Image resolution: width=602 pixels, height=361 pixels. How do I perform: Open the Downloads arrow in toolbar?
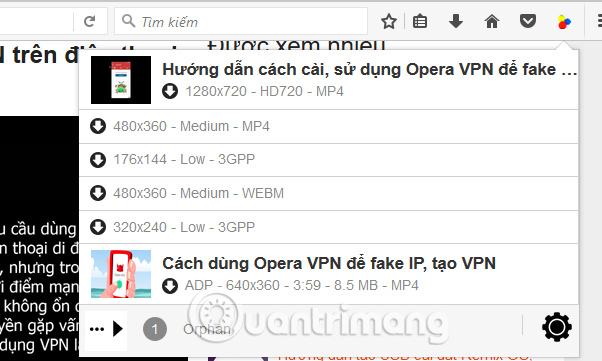tap(456, 21)
